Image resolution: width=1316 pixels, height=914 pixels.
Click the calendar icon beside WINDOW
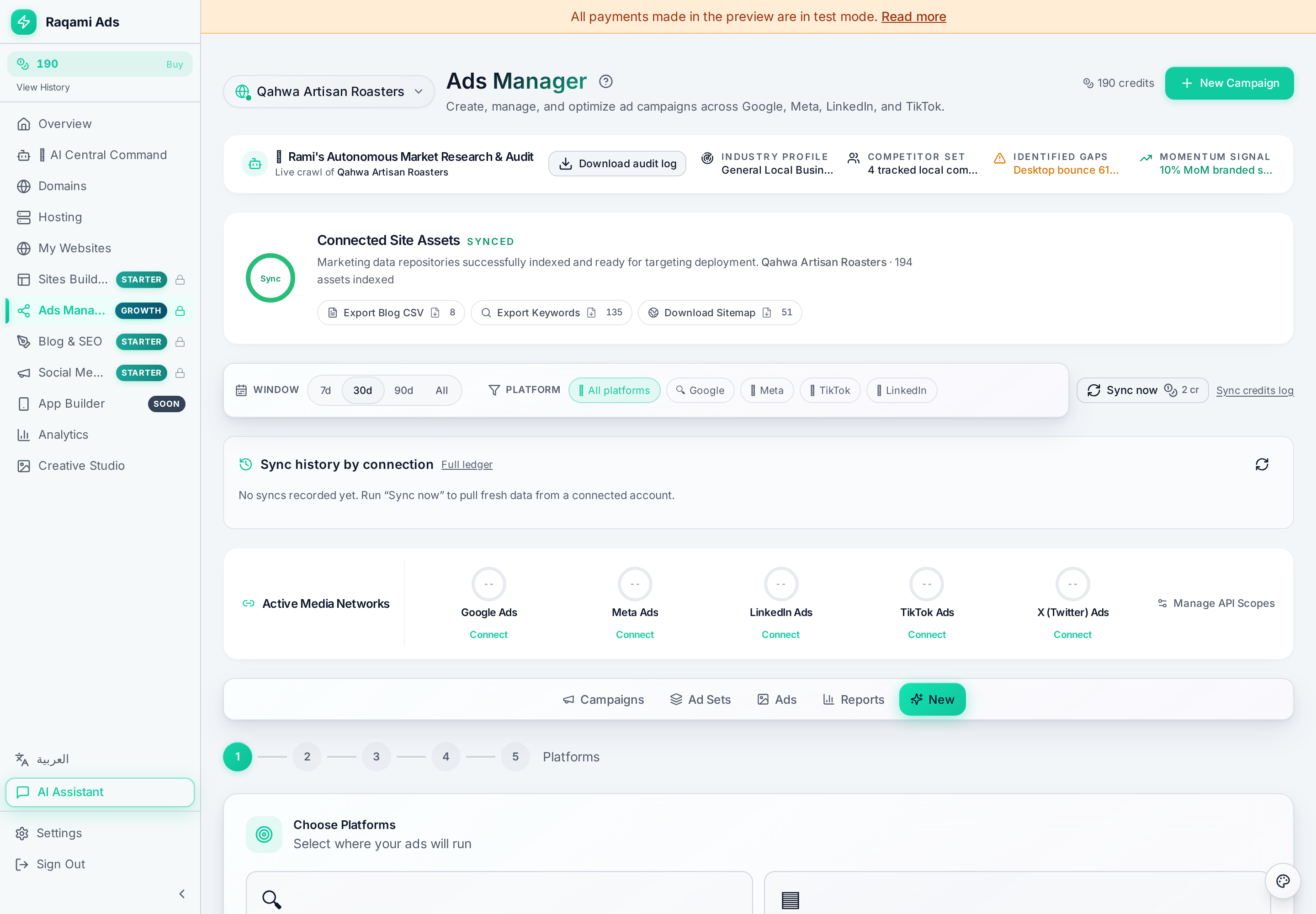(241, 390)
